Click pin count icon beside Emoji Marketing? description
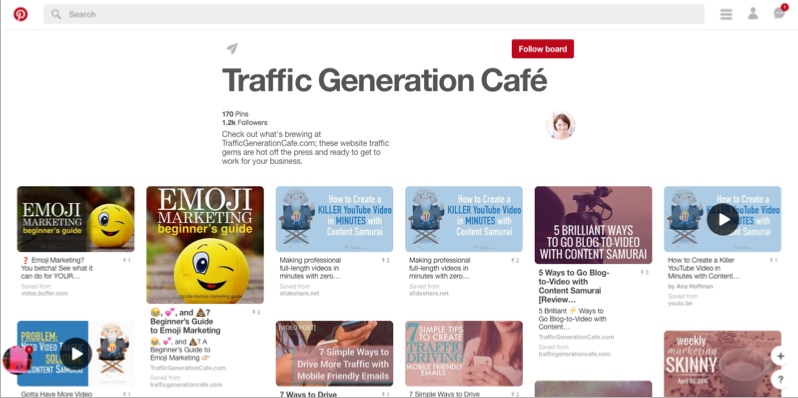Viewport: 798px width, 398px height. (x=126, y=261)
